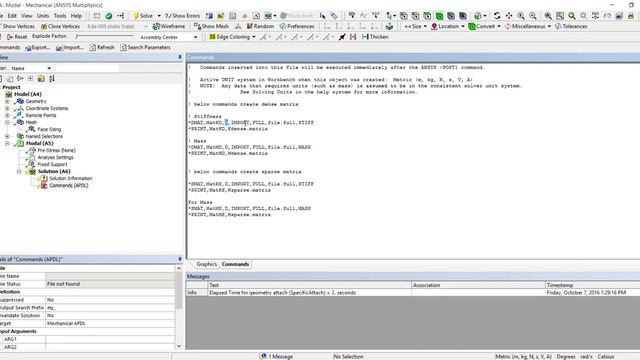Screen dimensions: 640x360
Task: Select the green Body selection filter cube
Action: 439,16
